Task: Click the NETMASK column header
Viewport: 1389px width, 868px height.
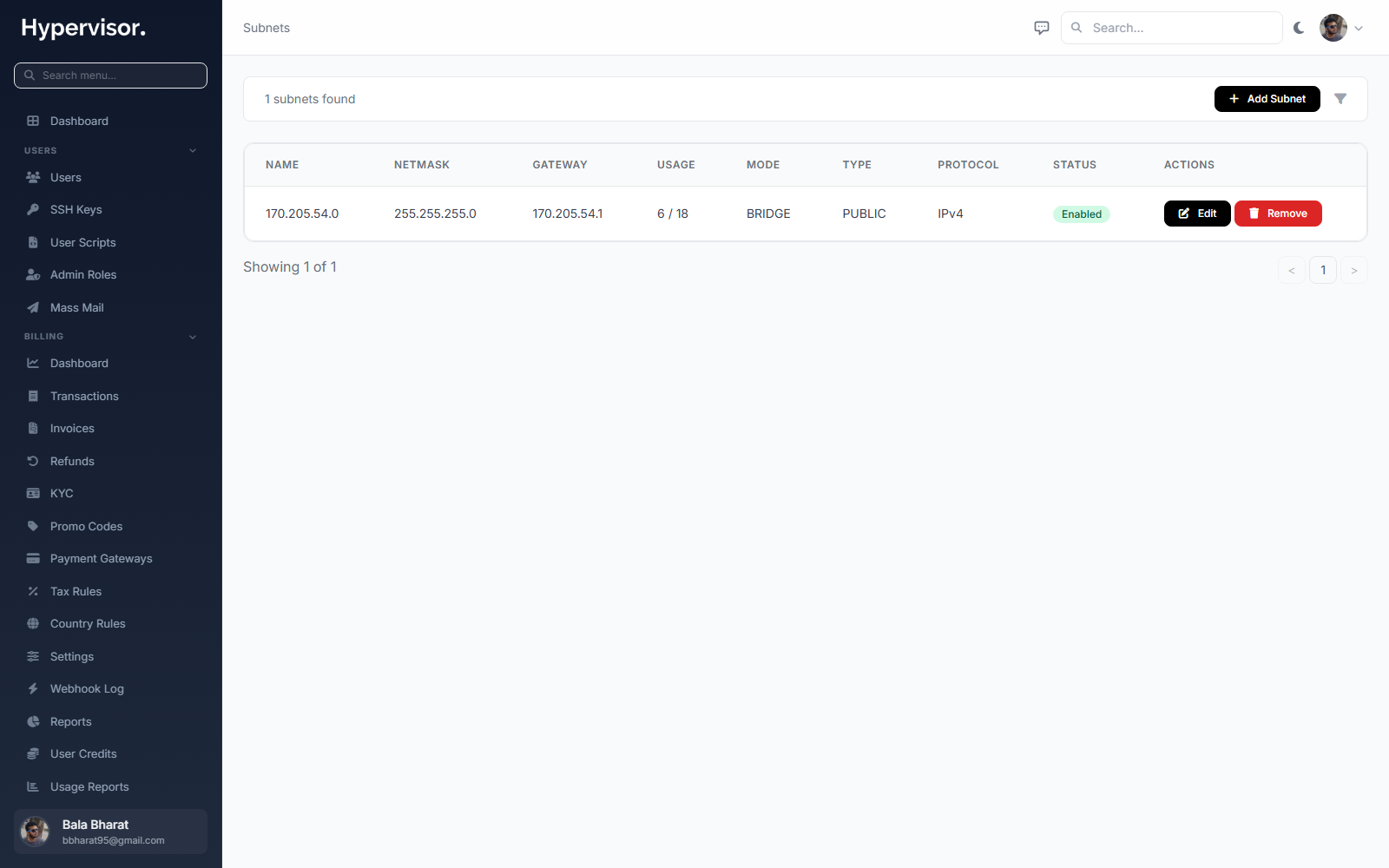Action: [x=422, y=165]
